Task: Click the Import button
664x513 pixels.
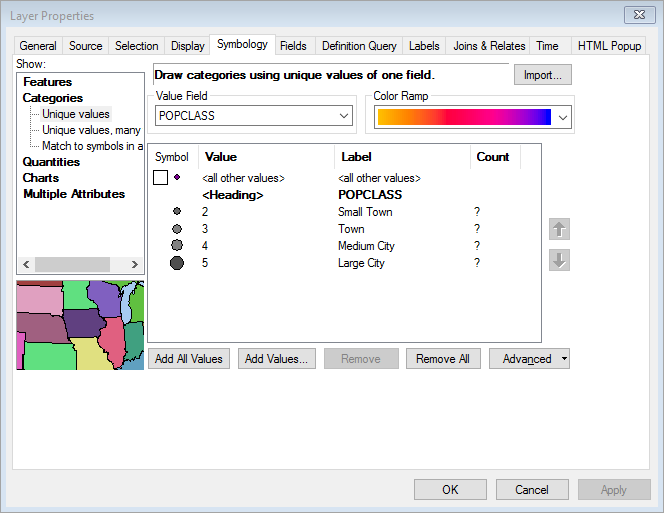Action: pos(543,75)
